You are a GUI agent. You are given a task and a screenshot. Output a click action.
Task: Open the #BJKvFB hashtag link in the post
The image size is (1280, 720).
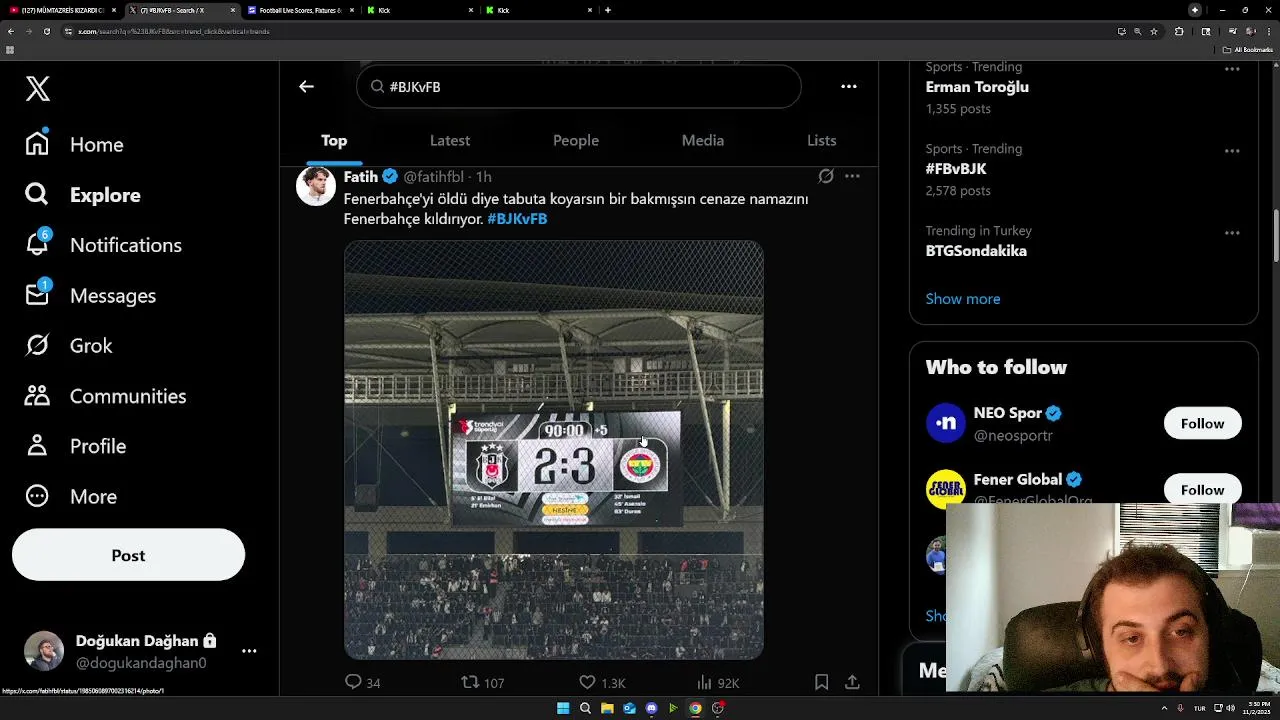(517, 219)
